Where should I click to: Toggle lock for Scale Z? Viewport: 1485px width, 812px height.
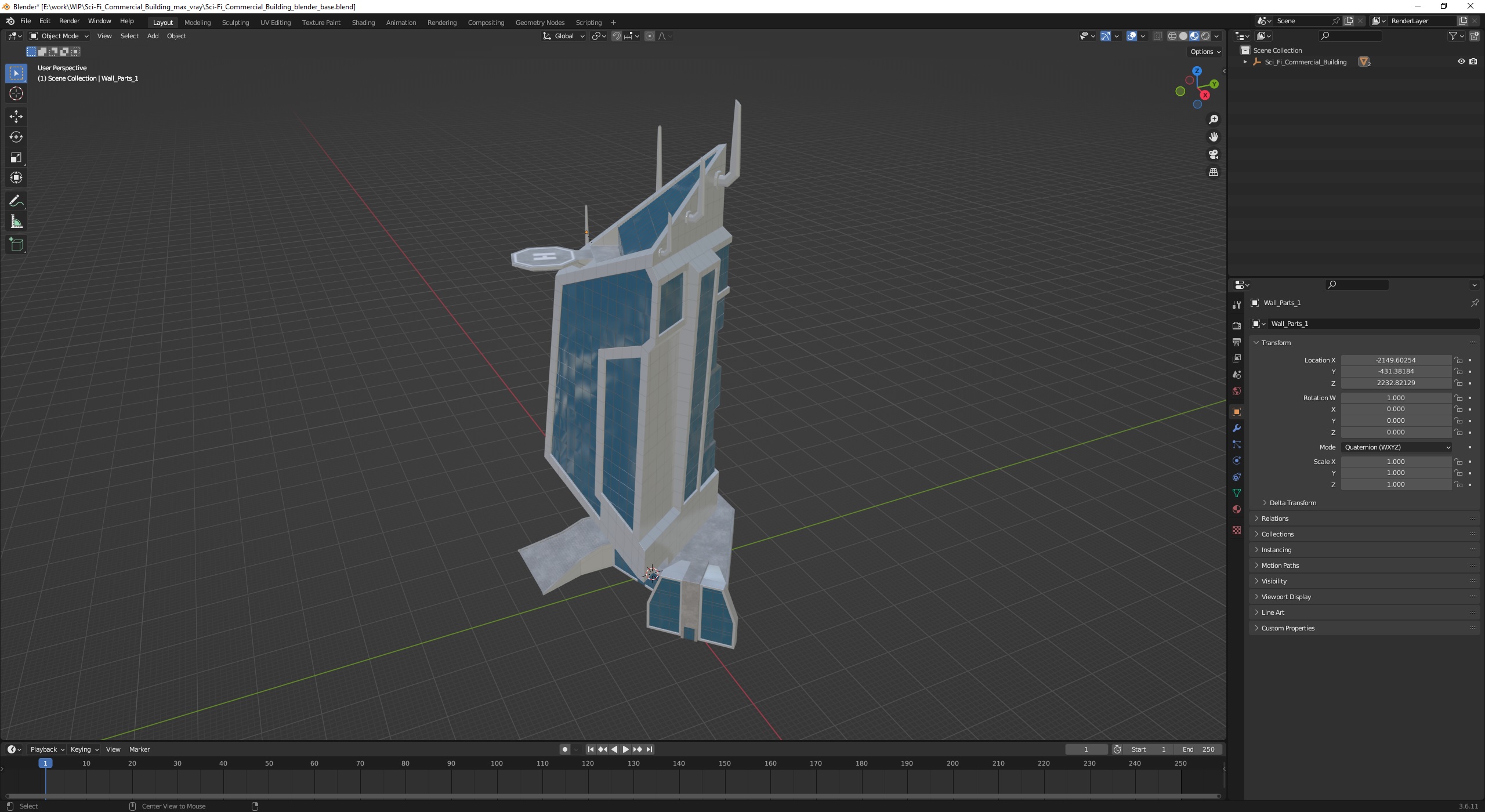click(x=1458, y=484)
